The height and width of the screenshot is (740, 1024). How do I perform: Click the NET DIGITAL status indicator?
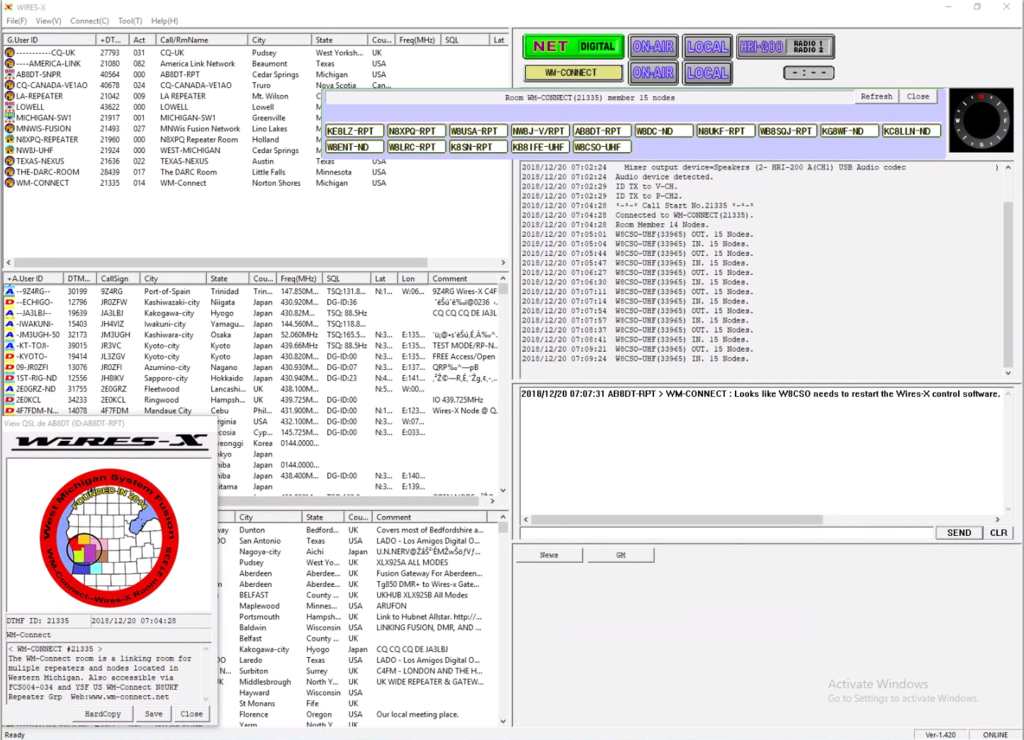click(573, 46)
